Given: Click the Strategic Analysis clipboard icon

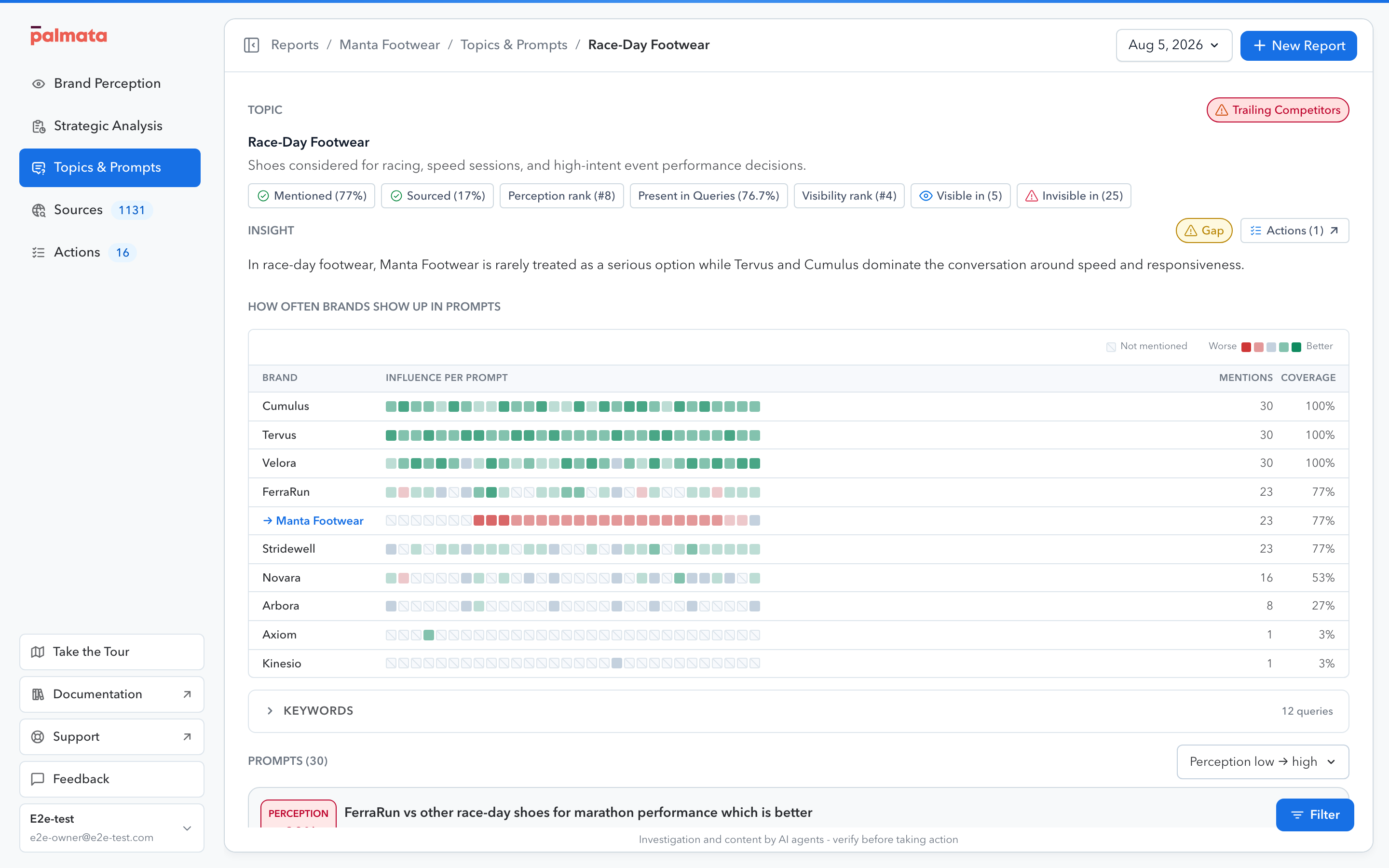Looking at the screenshot, I should (x=39, y=126).
